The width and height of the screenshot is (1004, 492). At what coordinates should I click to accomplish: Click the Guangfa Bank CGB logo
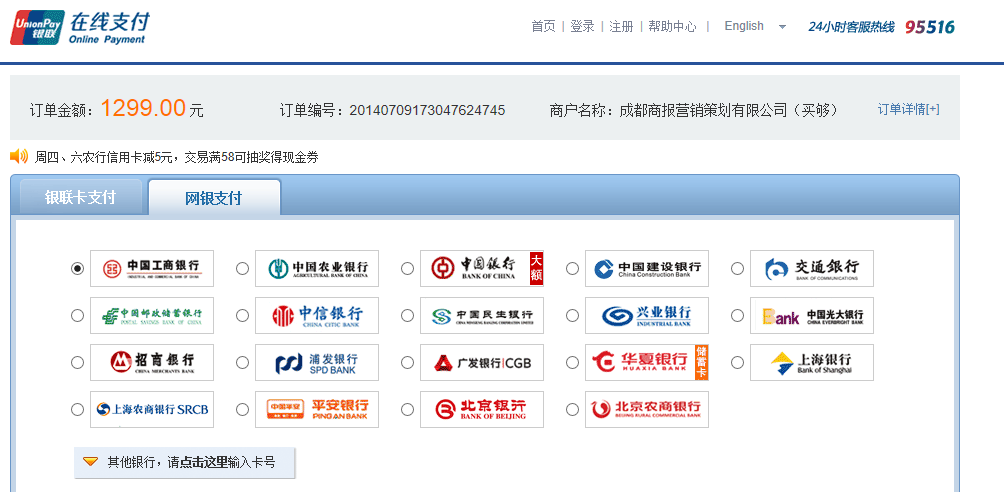click(x=482, y=363)
